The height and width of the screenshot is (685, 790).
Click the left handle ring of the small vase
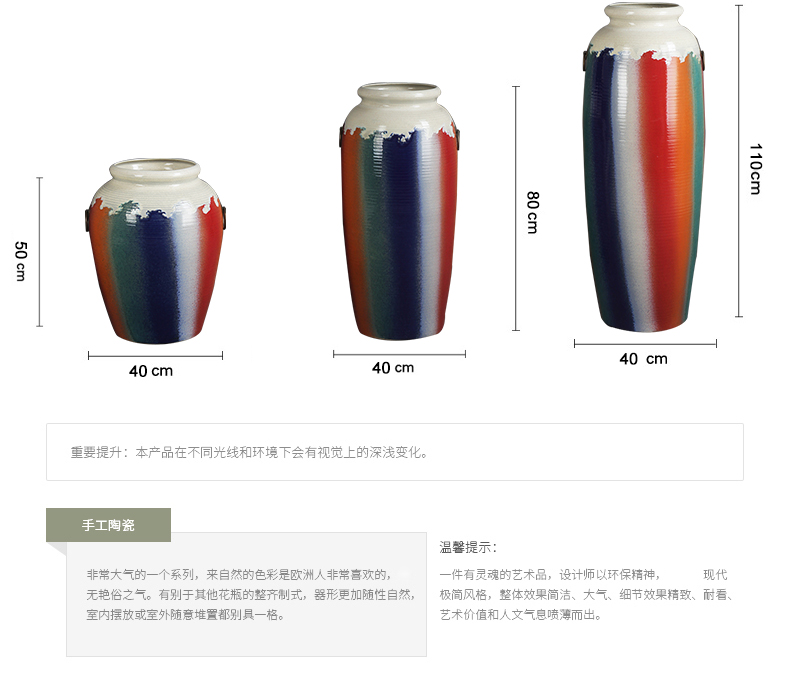88,220
